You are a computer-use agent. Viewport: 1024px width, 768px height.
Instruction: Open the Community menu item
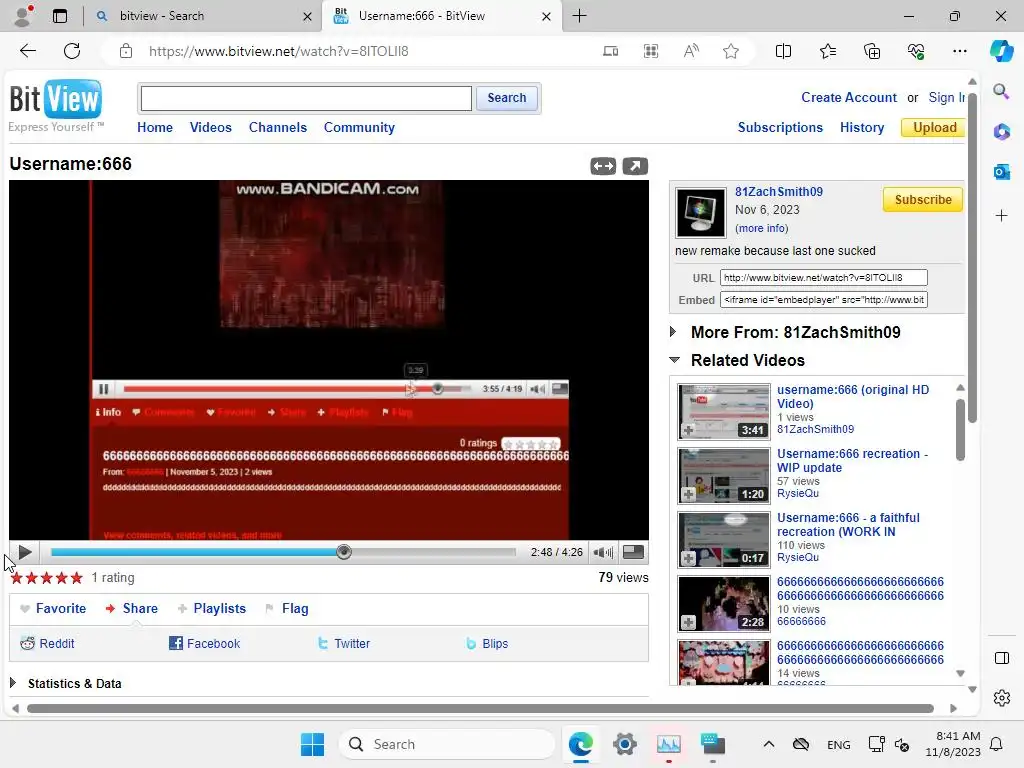click(359, 127)
